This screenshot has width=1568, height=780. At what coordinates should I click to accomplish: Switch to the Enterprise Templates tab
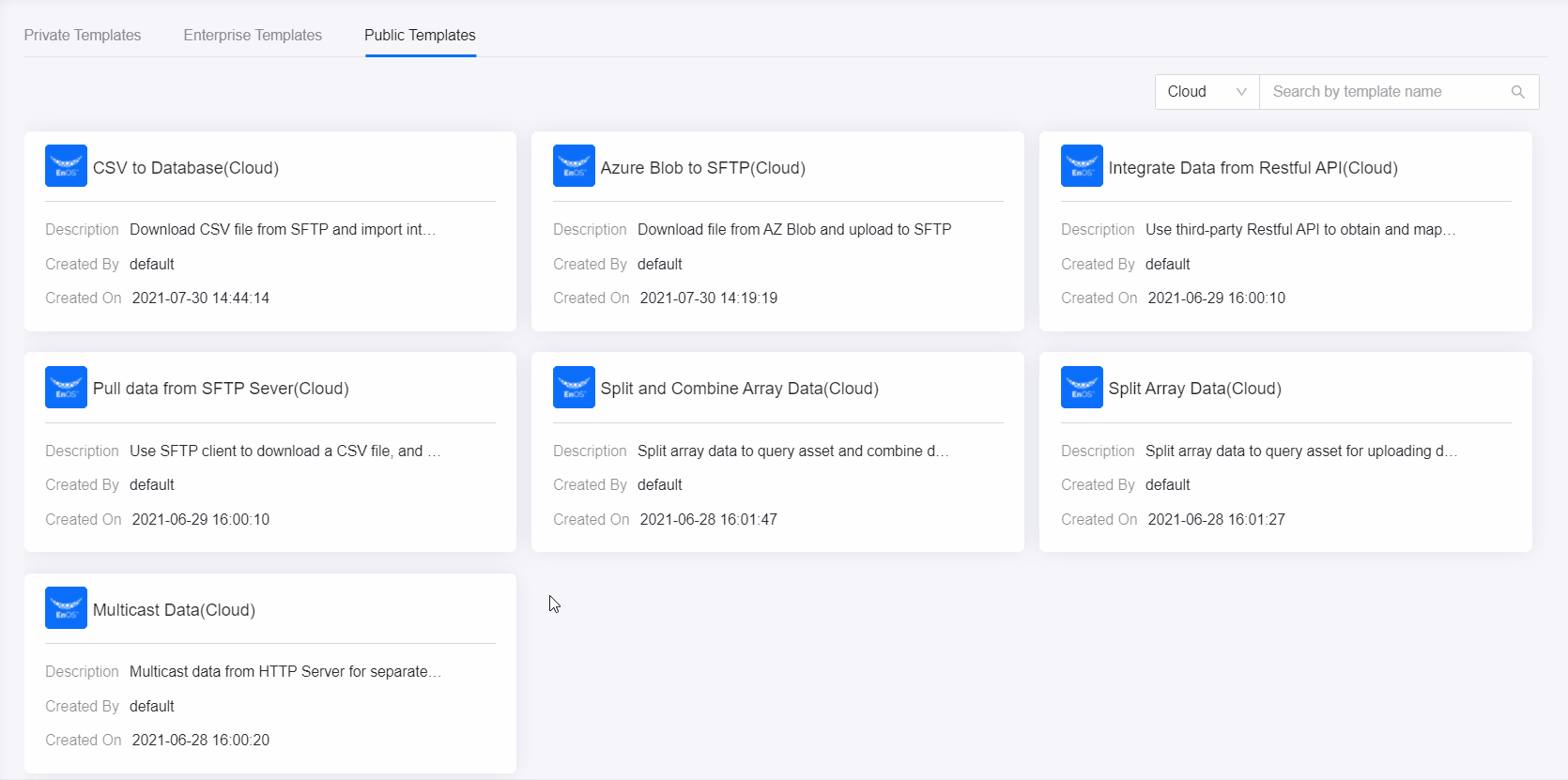pos(253,36)
